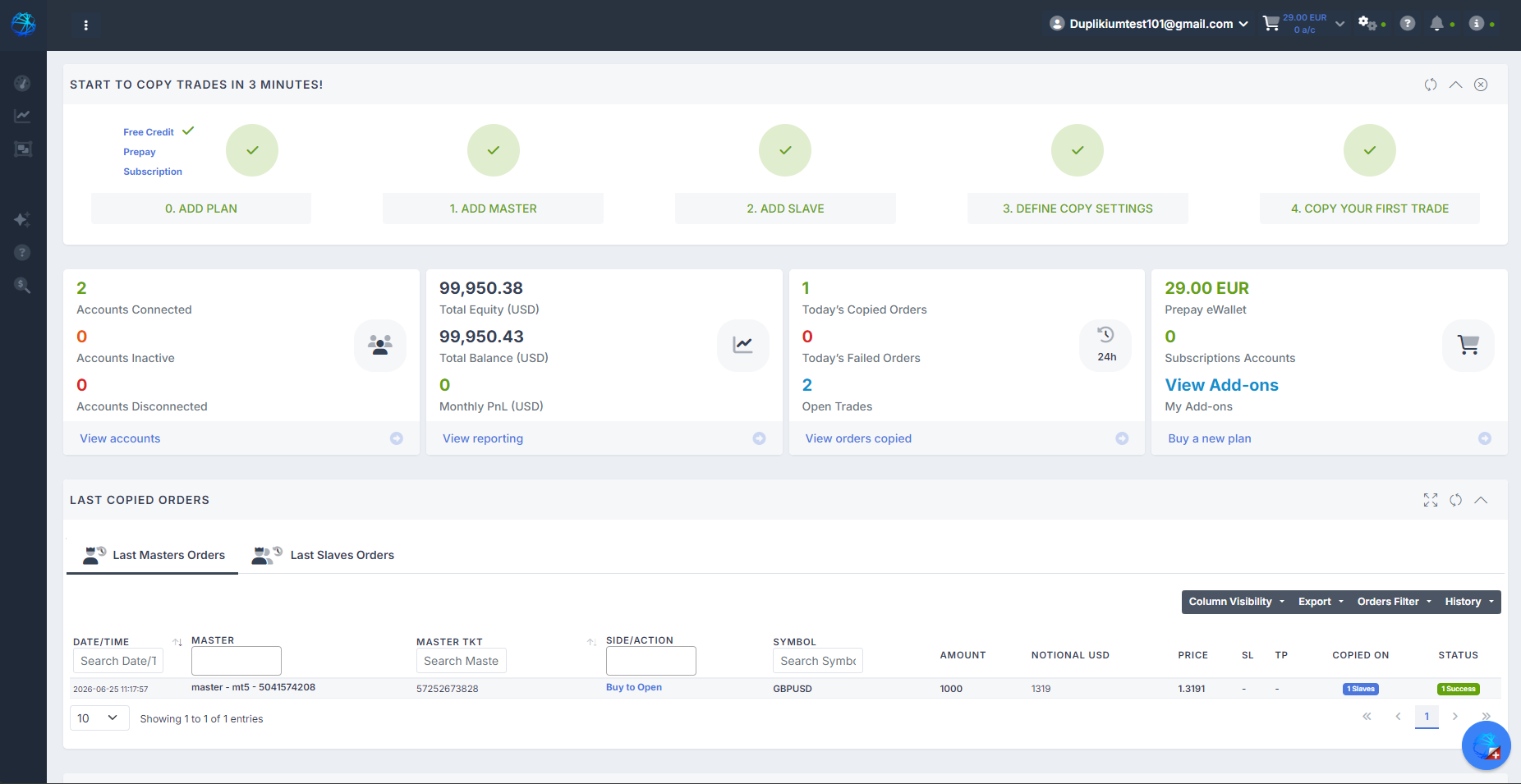Open the dollar magnifier sidebar icon
Viewport: 1521px width, 784px height.
23,286
